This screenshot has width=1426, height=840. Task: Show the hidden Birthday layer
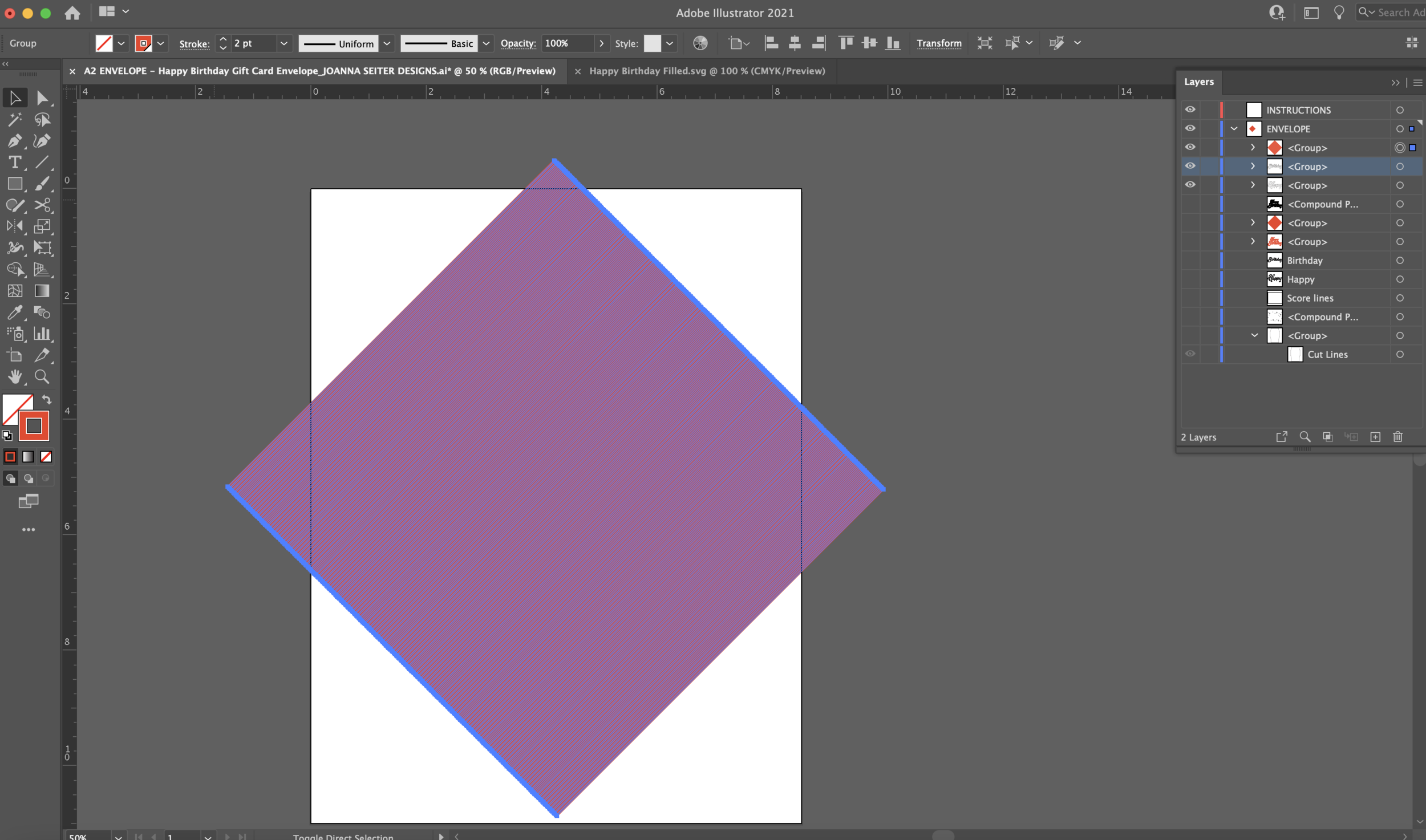(1190, 261)
